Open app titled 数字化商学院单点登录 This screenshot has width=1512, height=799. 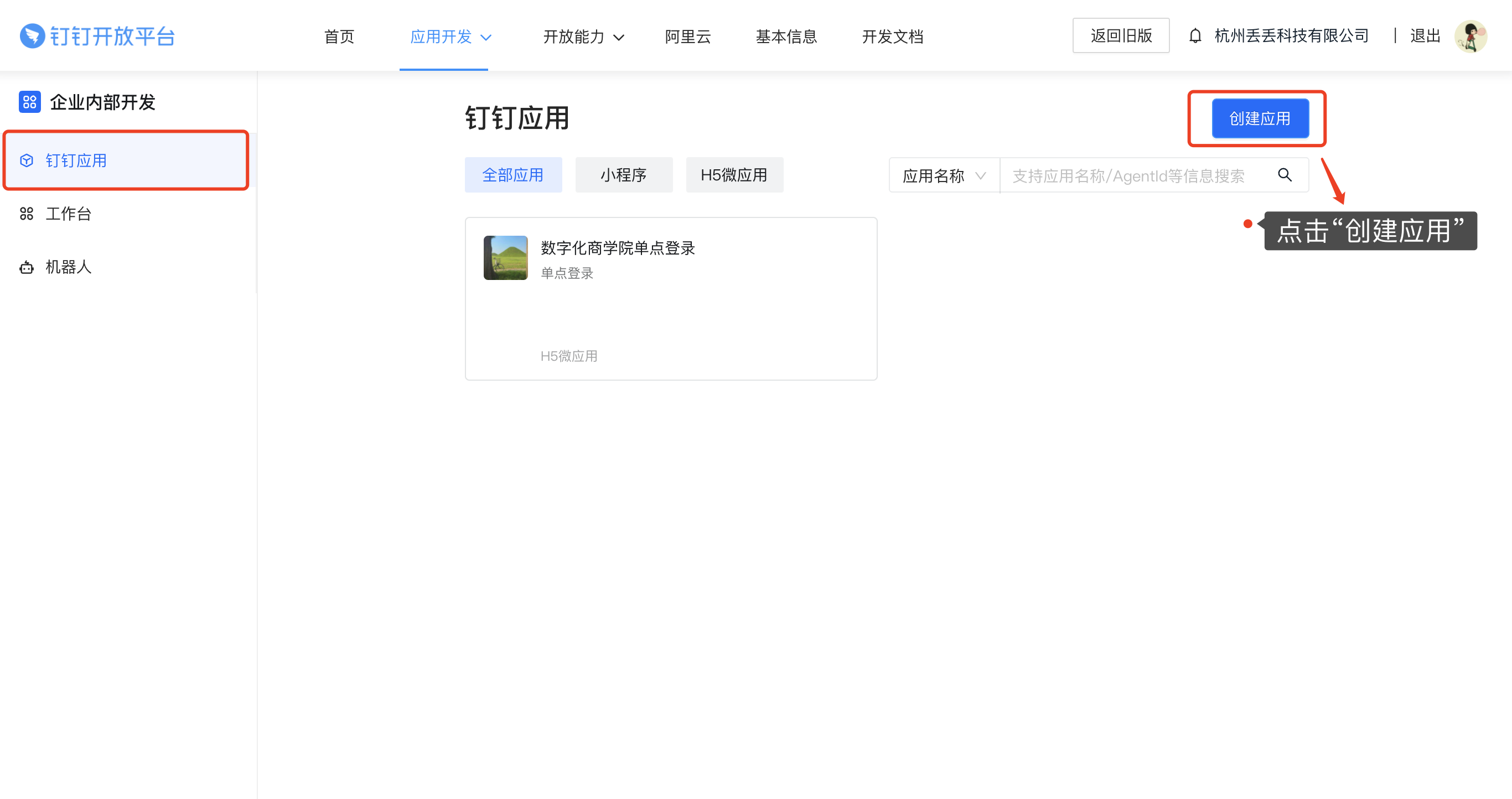pos(618,247)
